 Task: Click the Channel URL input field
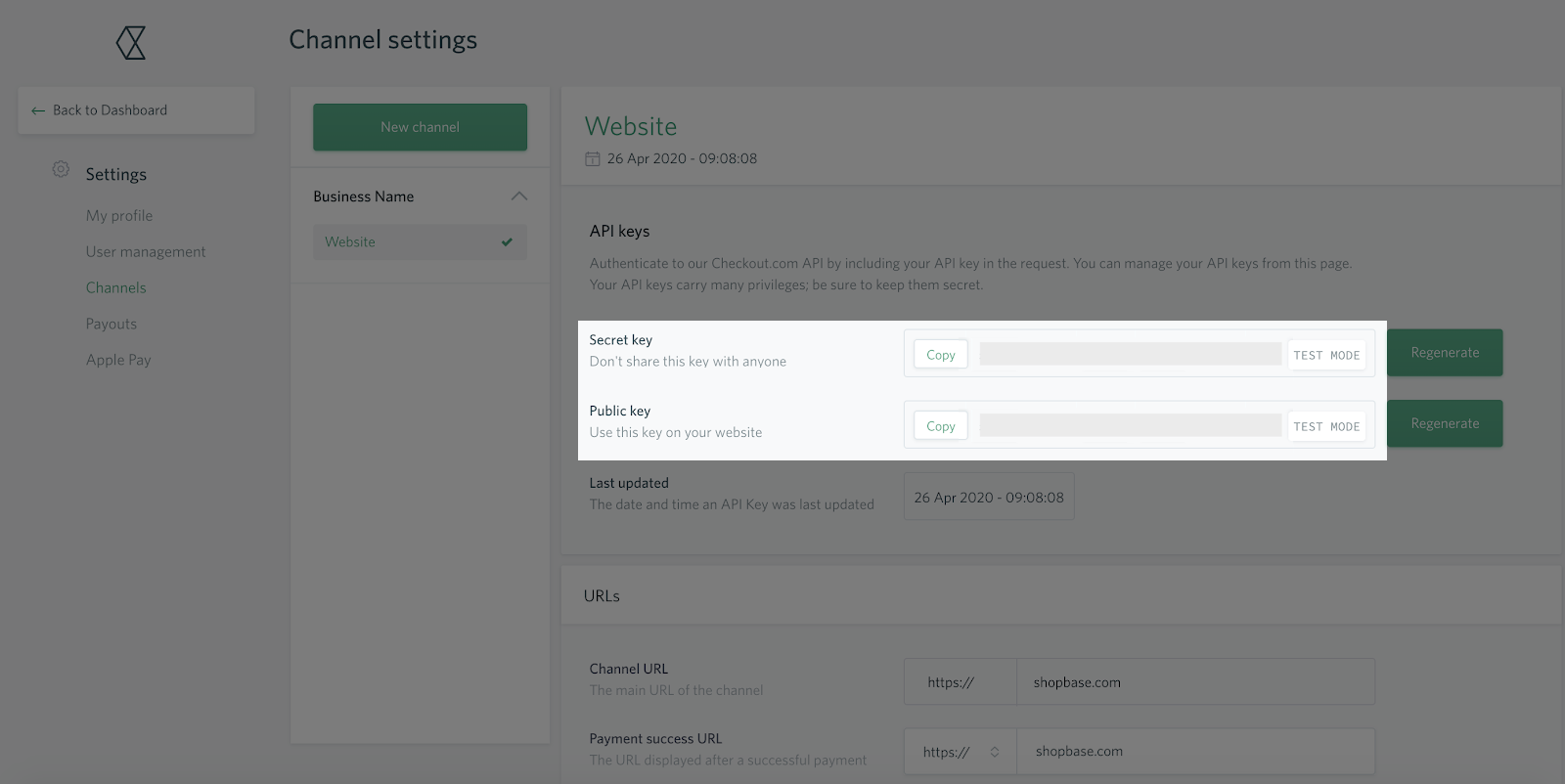pos(1194,682)
